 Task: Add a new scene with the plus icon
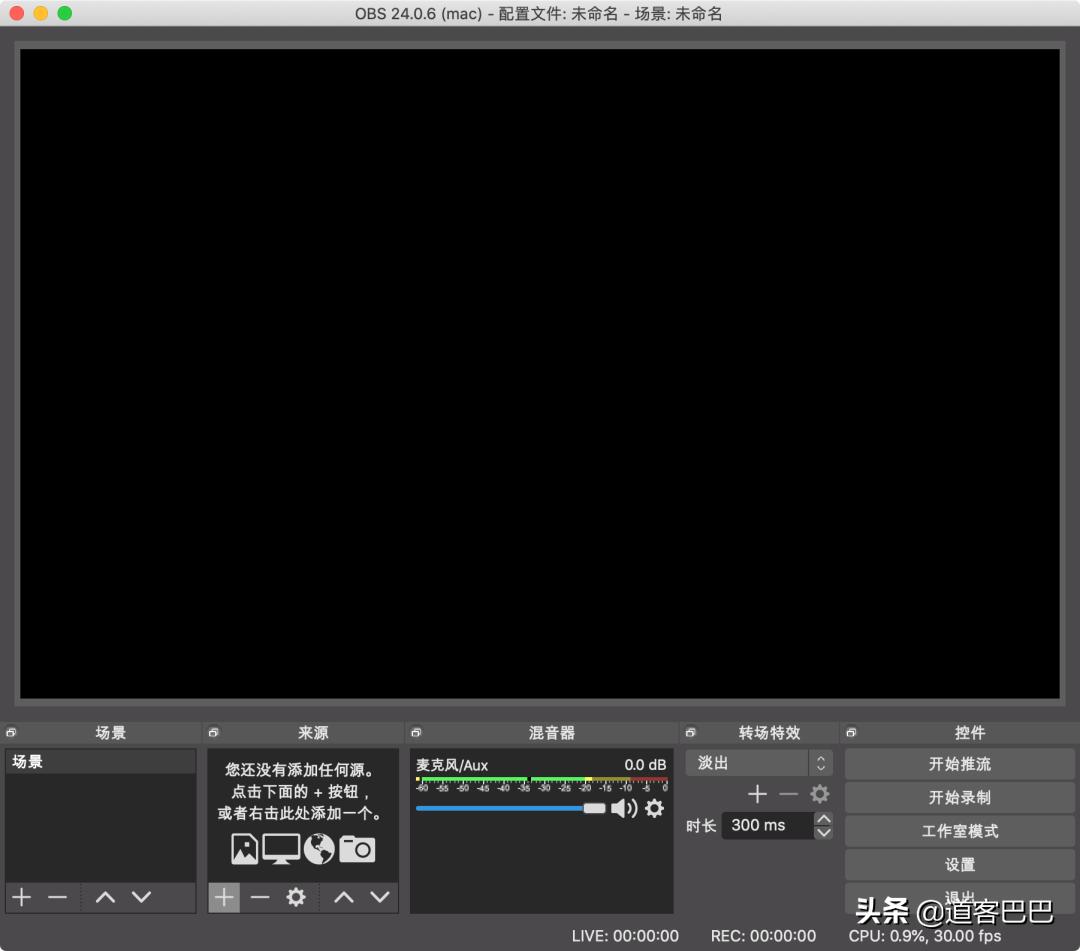(x=21, y=897)
